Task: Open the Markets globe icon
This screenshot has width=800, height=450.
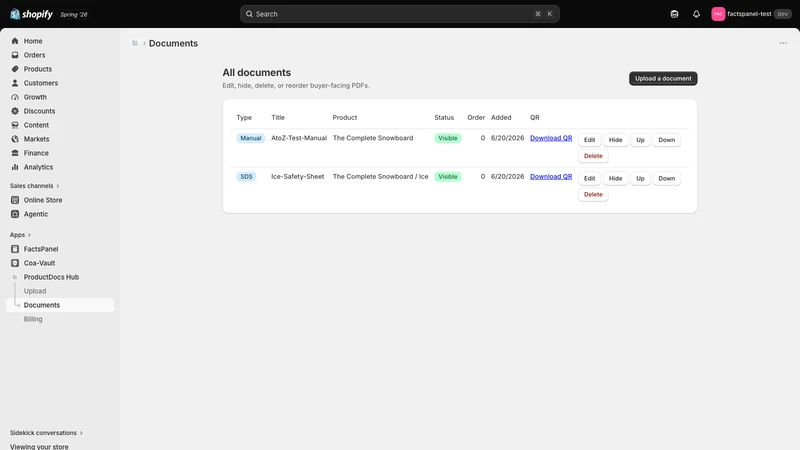Action: [15, 139]
